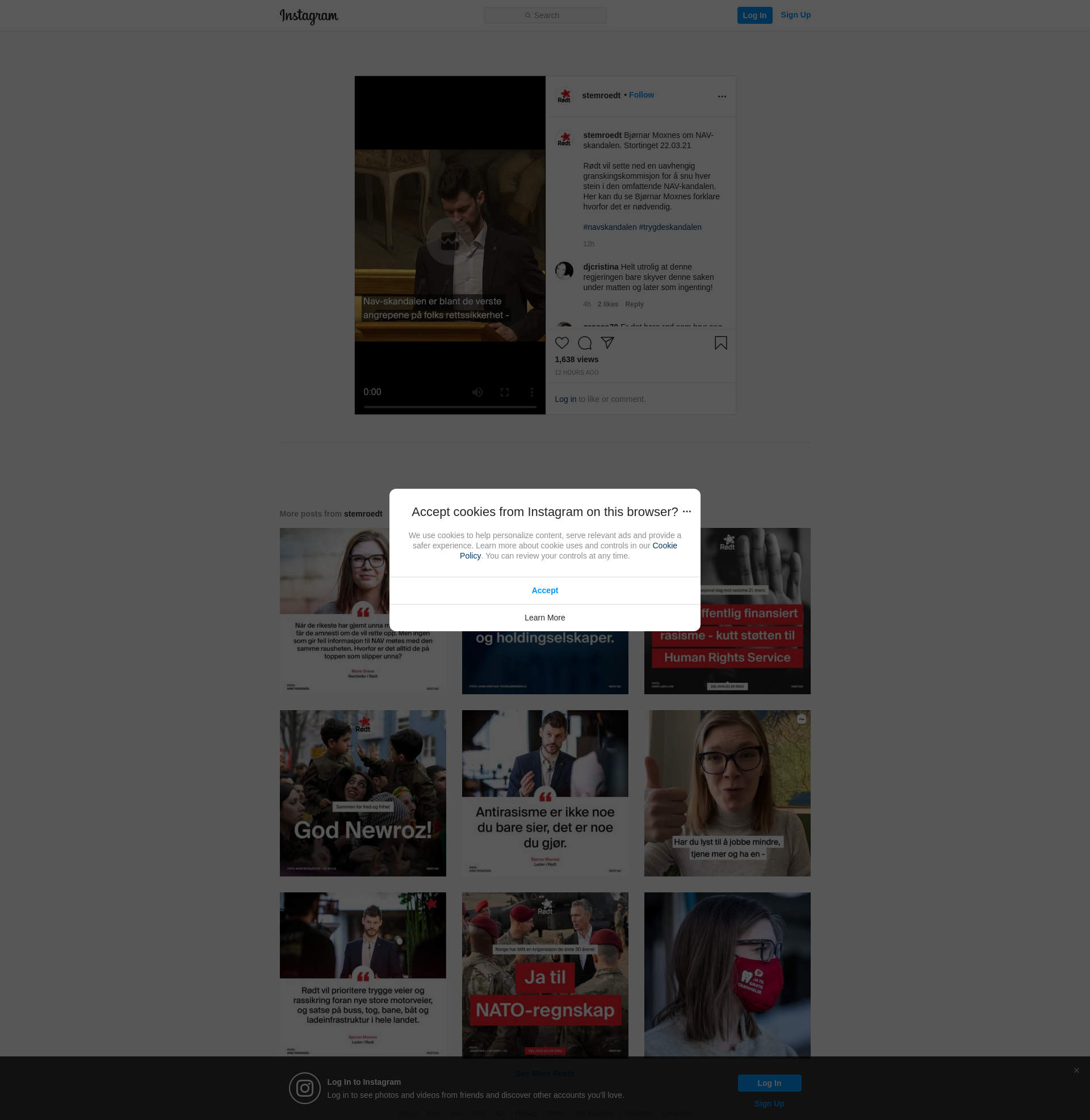Click the Instagram camera icon in the bottom banner

click(304, 1088)
